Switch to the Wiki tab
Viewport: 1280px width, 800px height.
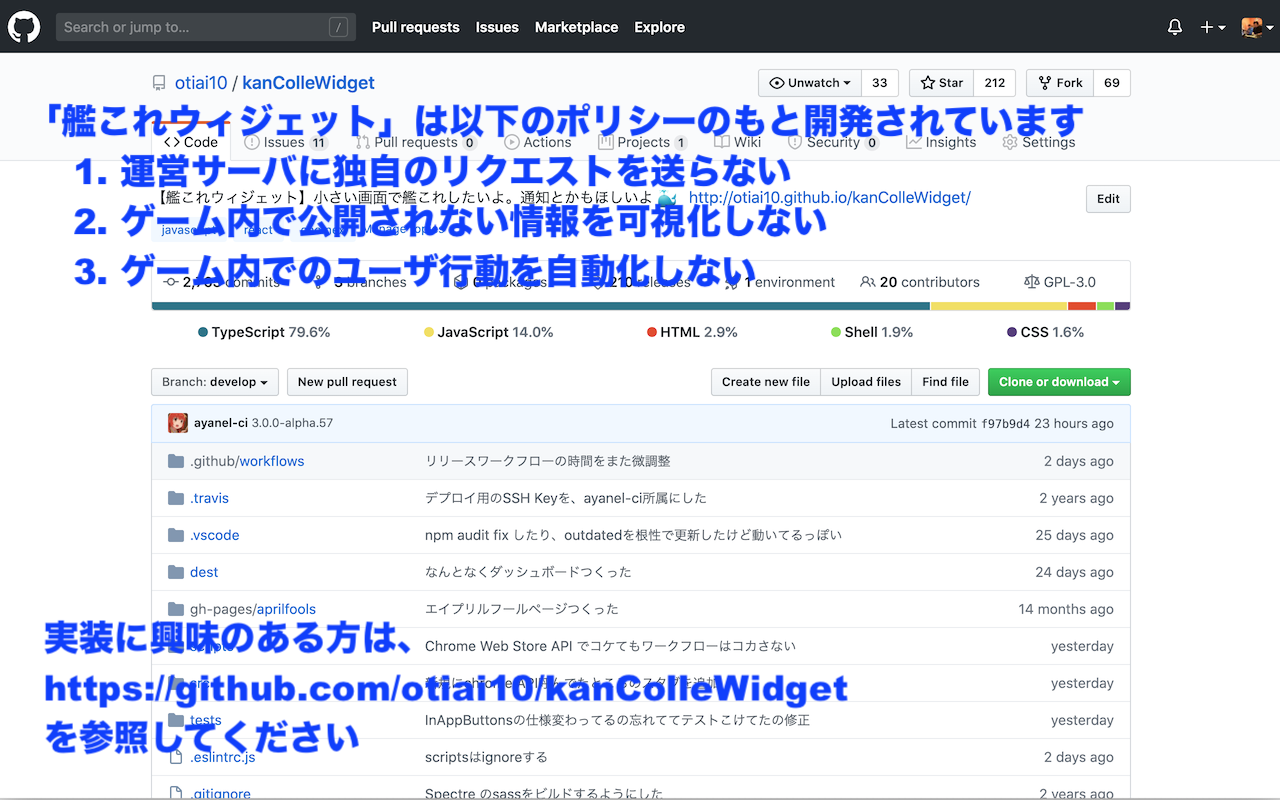click(x=739, y=142)
